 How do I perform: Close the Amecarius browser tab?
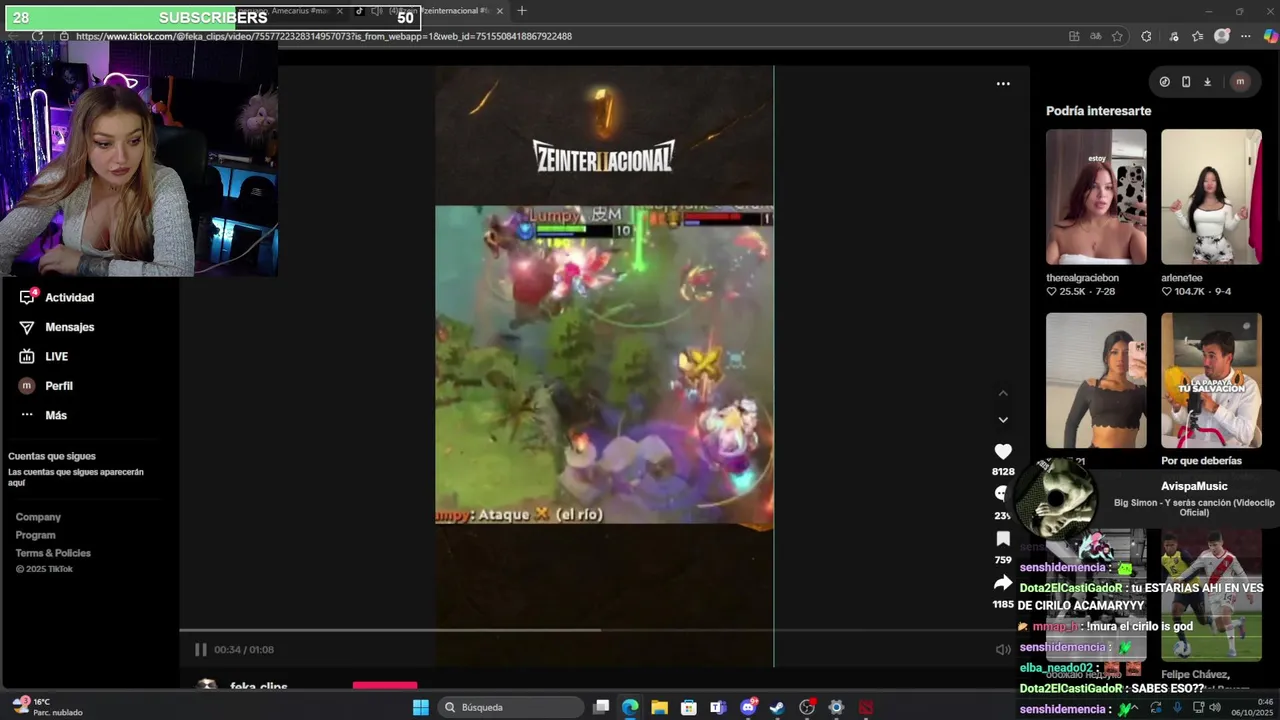[340, 11]
